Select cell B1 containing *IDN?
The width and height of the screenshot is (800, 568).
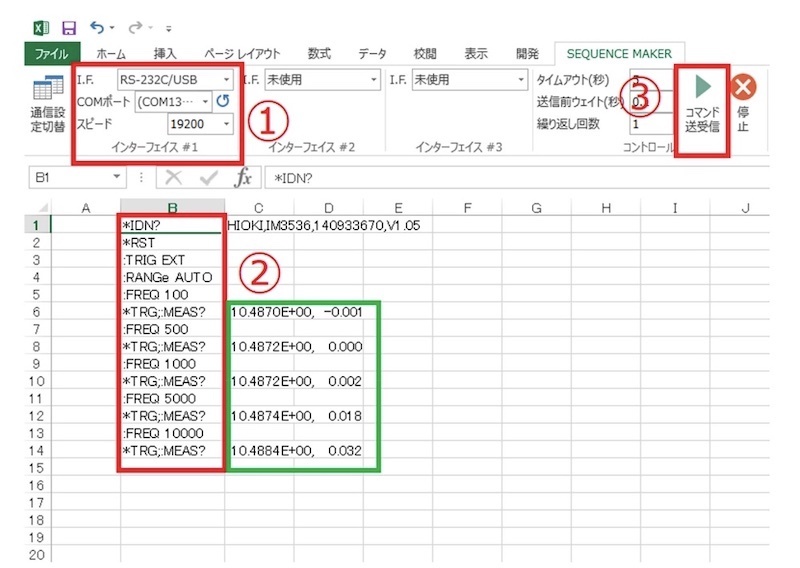point(172,225)
